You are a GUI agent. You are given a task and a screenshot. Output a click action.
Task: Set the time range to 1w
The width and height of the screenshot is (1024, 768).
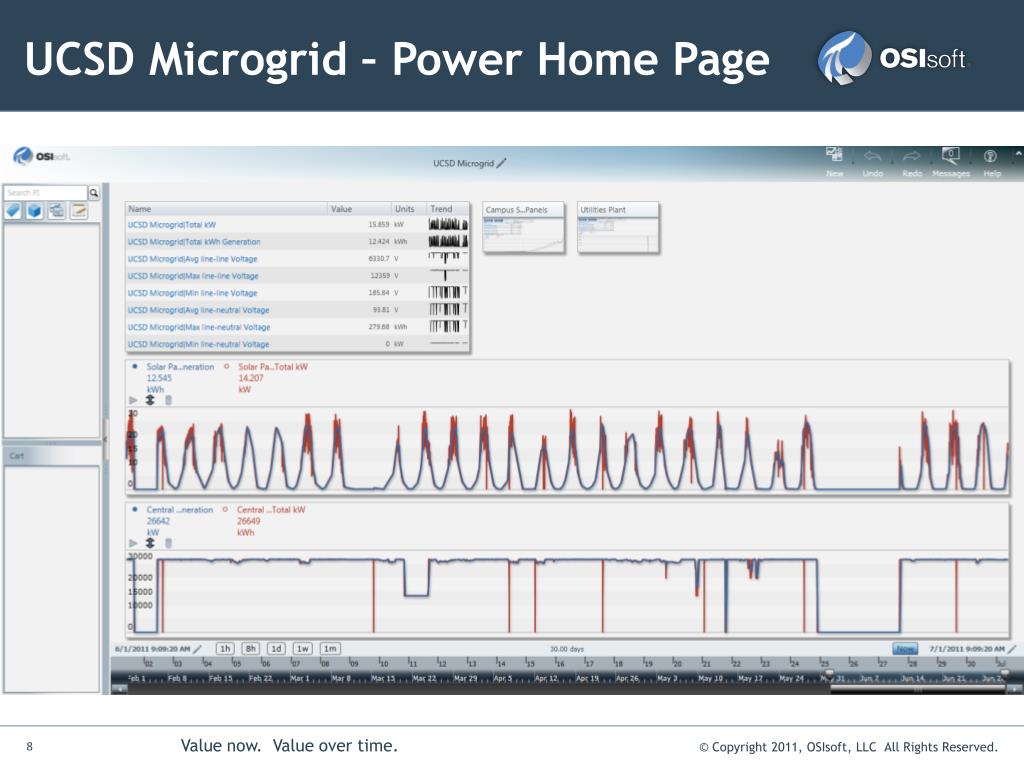pos(302,649)
